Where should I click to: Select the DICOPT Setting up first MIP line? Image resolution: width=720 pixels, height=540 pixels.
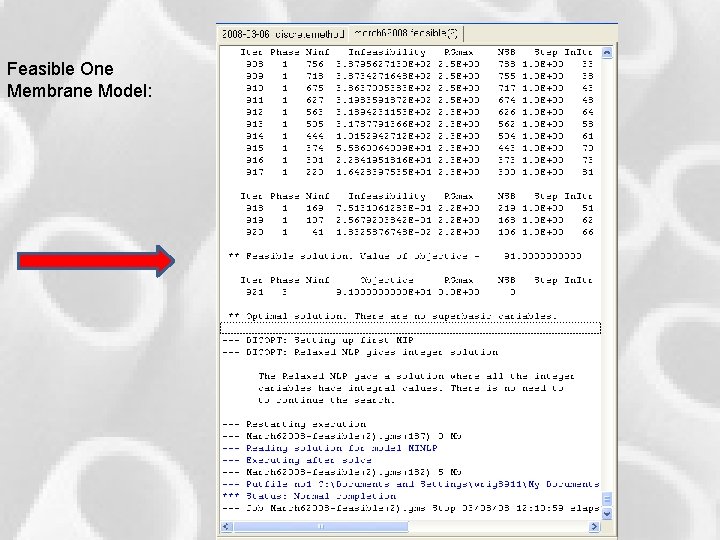318,340
